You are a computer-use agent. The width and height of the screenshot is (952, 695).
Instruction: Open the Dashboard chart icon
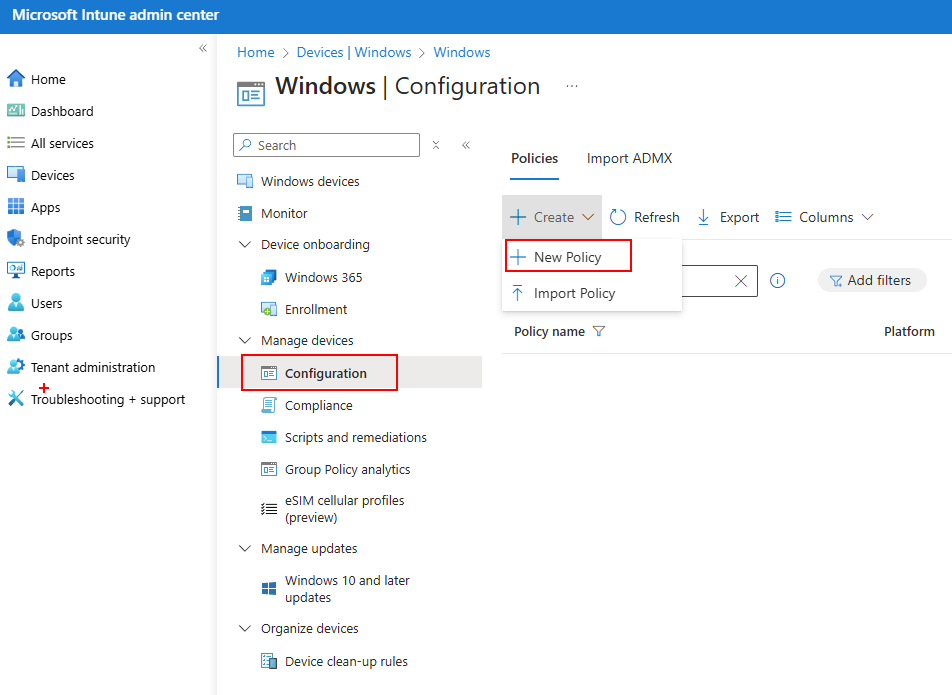(16, 110)
